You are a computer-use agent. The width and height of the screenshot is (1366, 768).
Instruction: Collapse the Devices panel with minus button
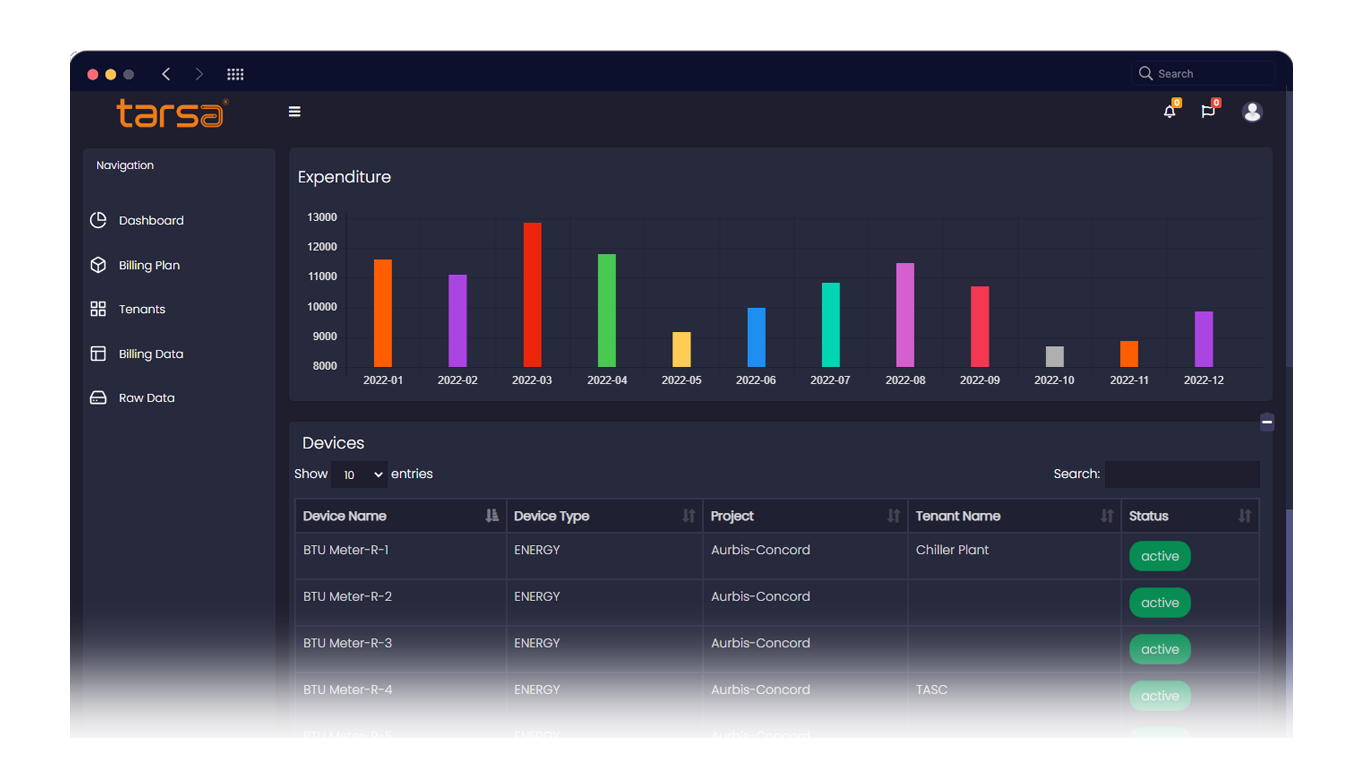(x=1267, y=422)
